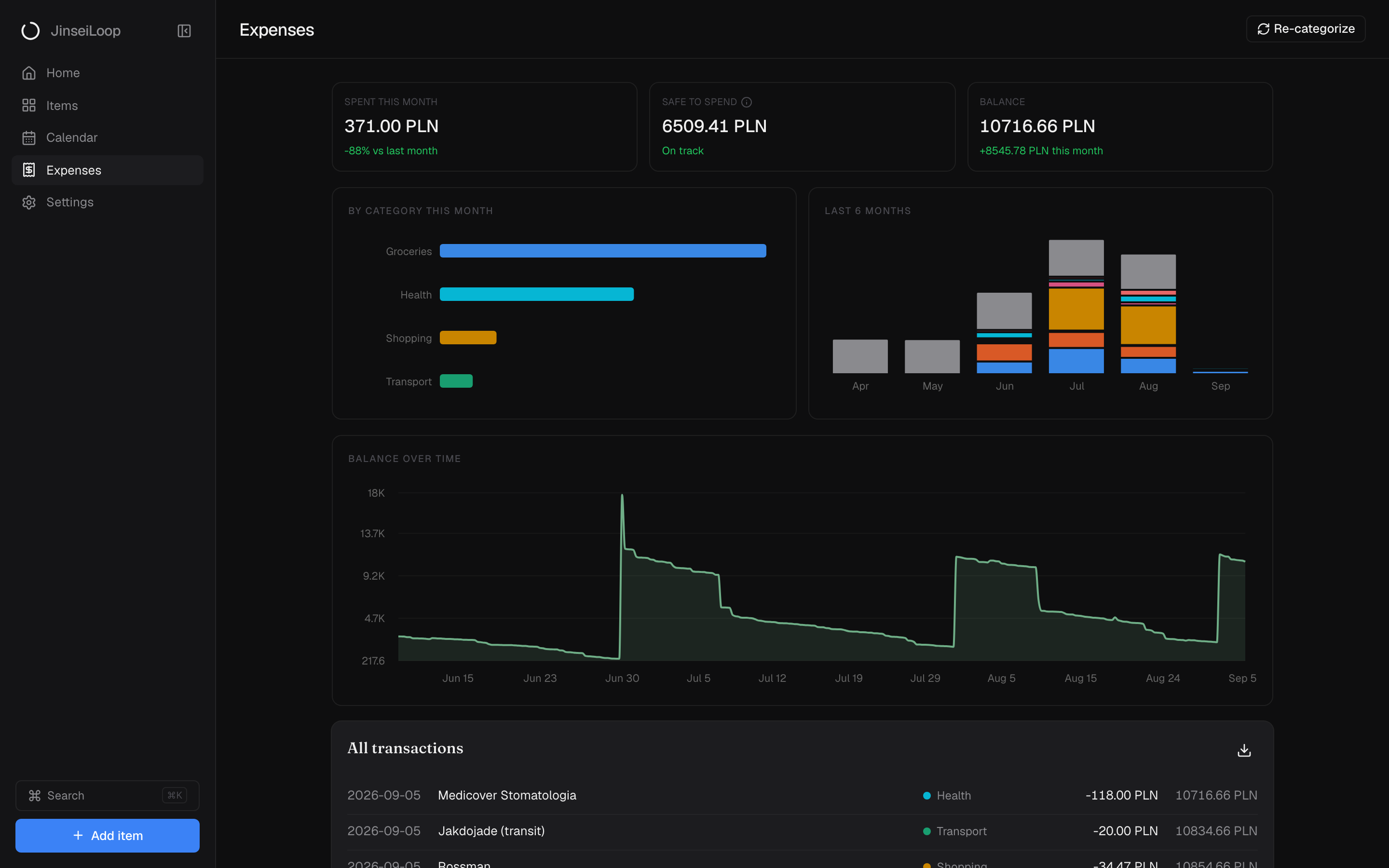Click the plus icon on Add item
This screenshot has width=1389, height=868.
point(78,835)
